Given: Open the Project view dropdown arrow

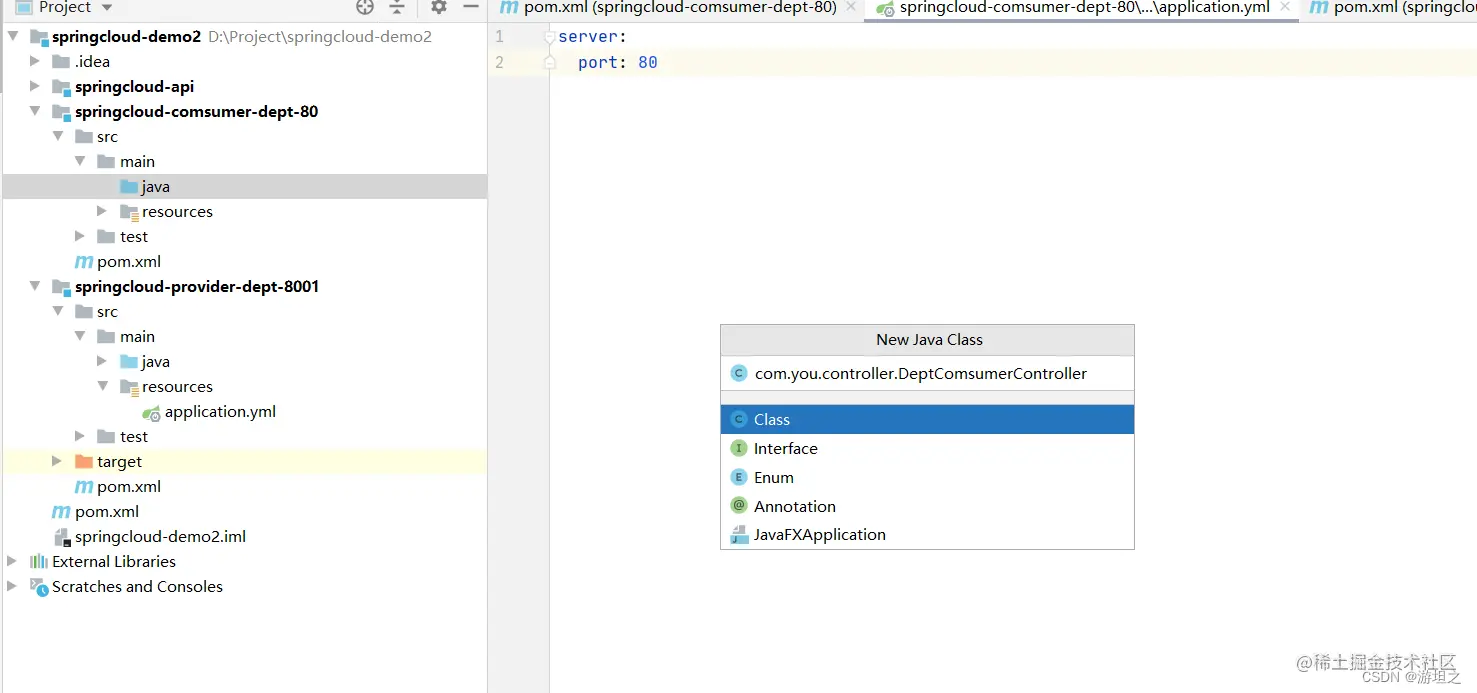Looking at the screenshot, I should coord(107,8).
